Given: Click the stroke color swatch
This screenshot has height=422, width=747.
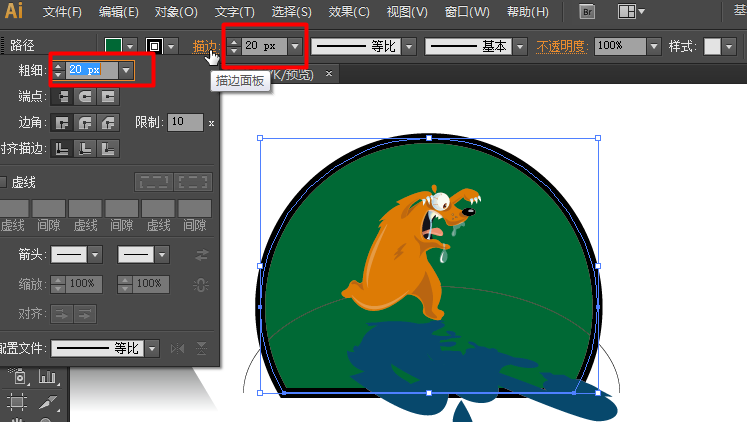Looking at the screenshot, I should click(154, 46).
